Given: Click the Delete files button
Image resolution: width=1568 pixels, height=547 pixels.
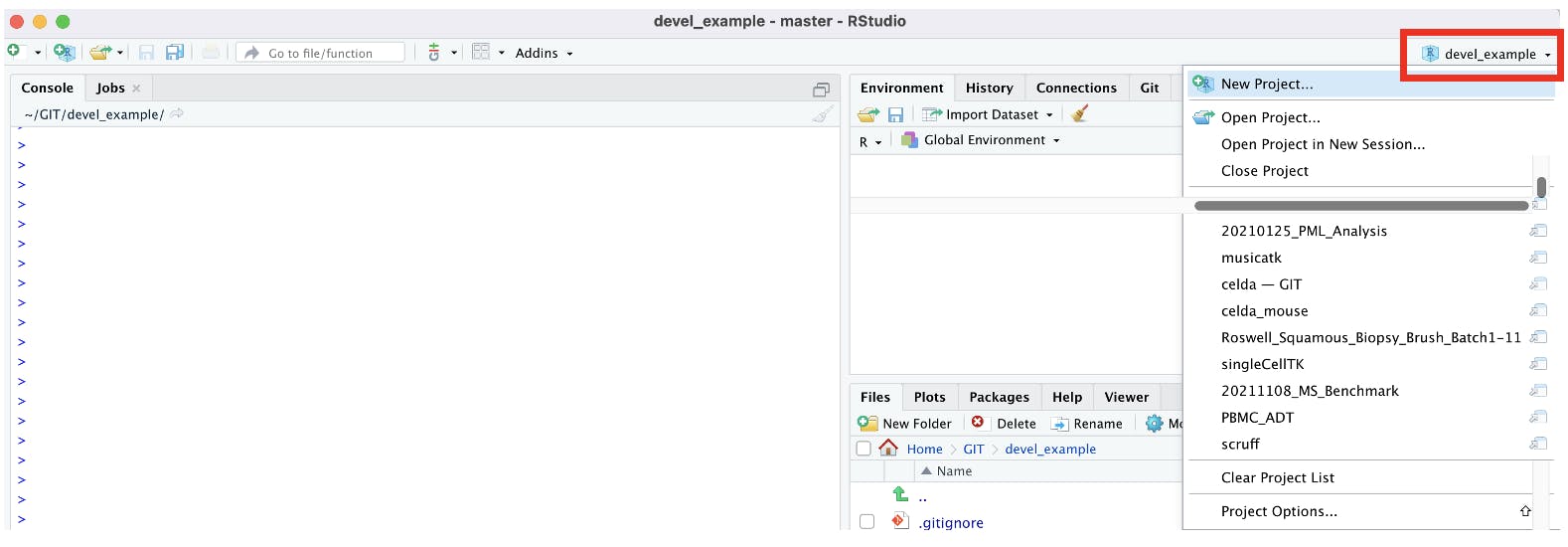Looking at the screenshot, I should [1004, 423].
